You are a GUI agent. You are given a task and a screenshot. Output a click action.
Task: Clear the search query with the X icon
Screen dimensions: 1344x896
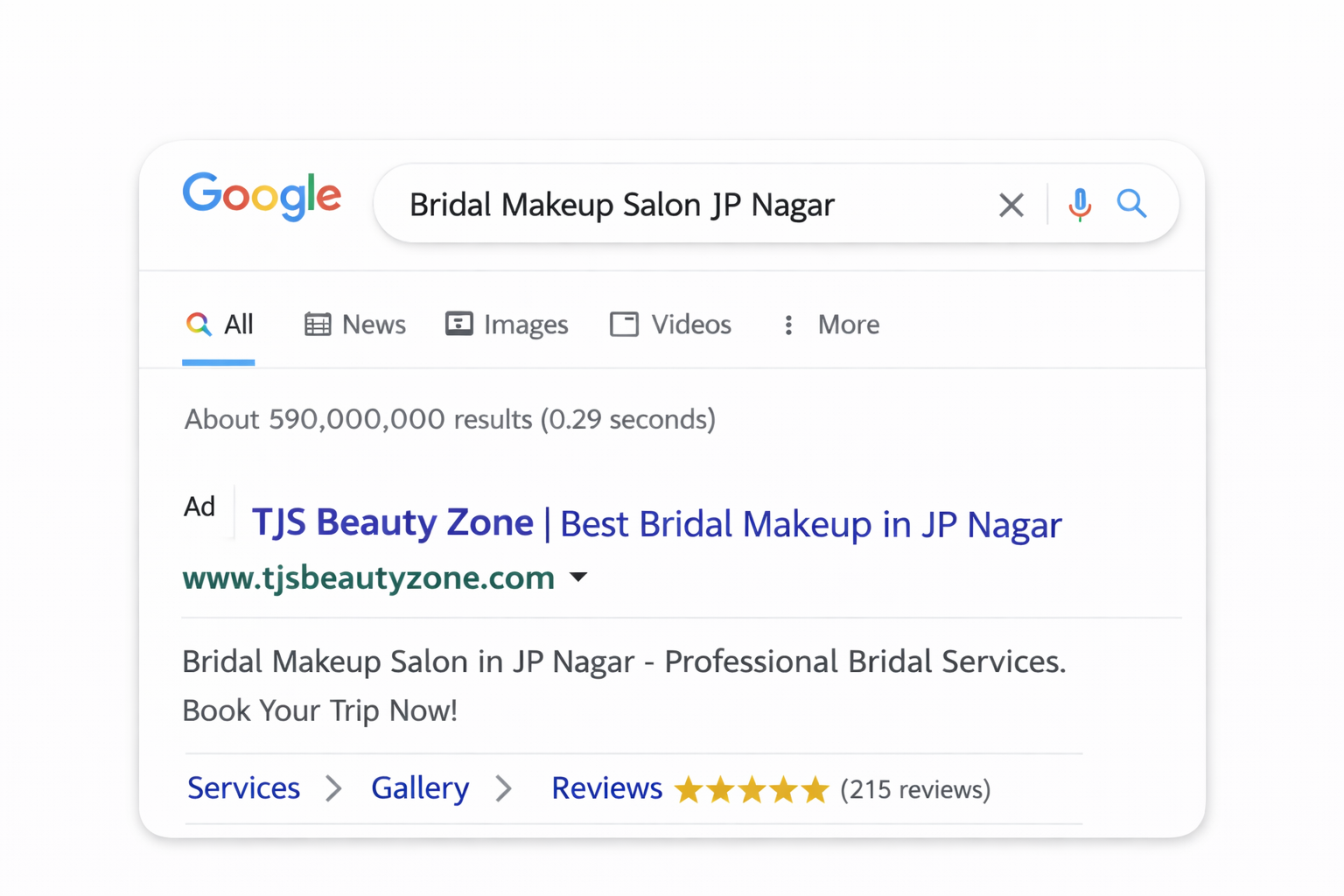[1011, 205]
